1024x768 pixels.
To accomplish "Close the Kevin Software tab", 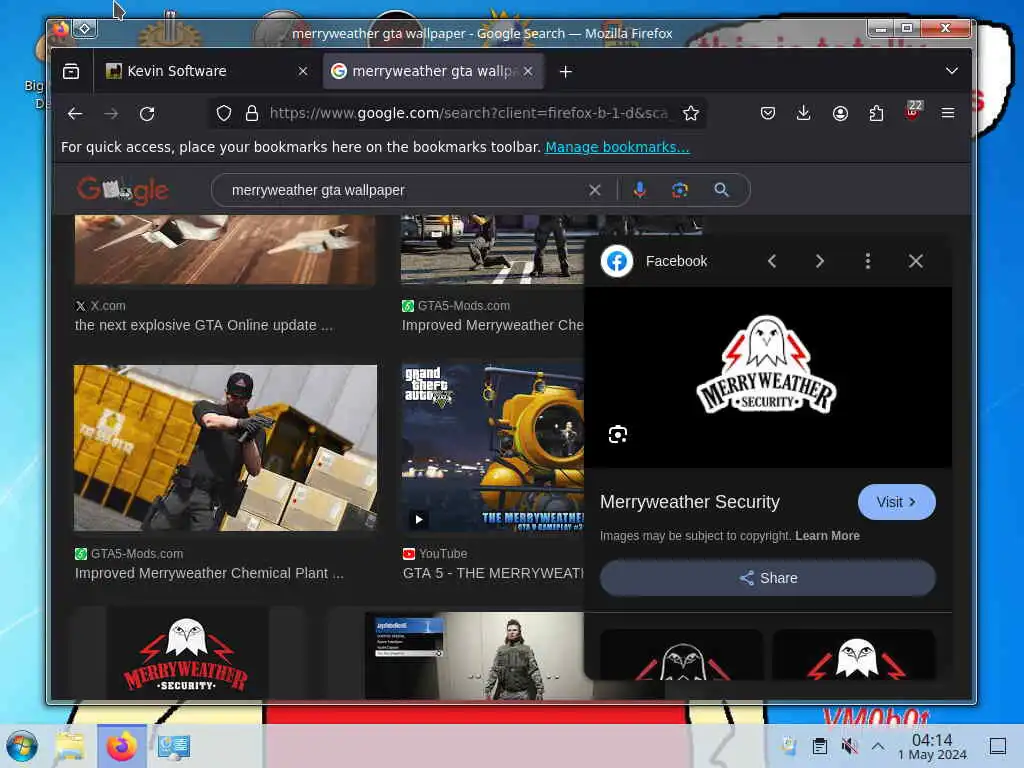I will pos(303,71).
